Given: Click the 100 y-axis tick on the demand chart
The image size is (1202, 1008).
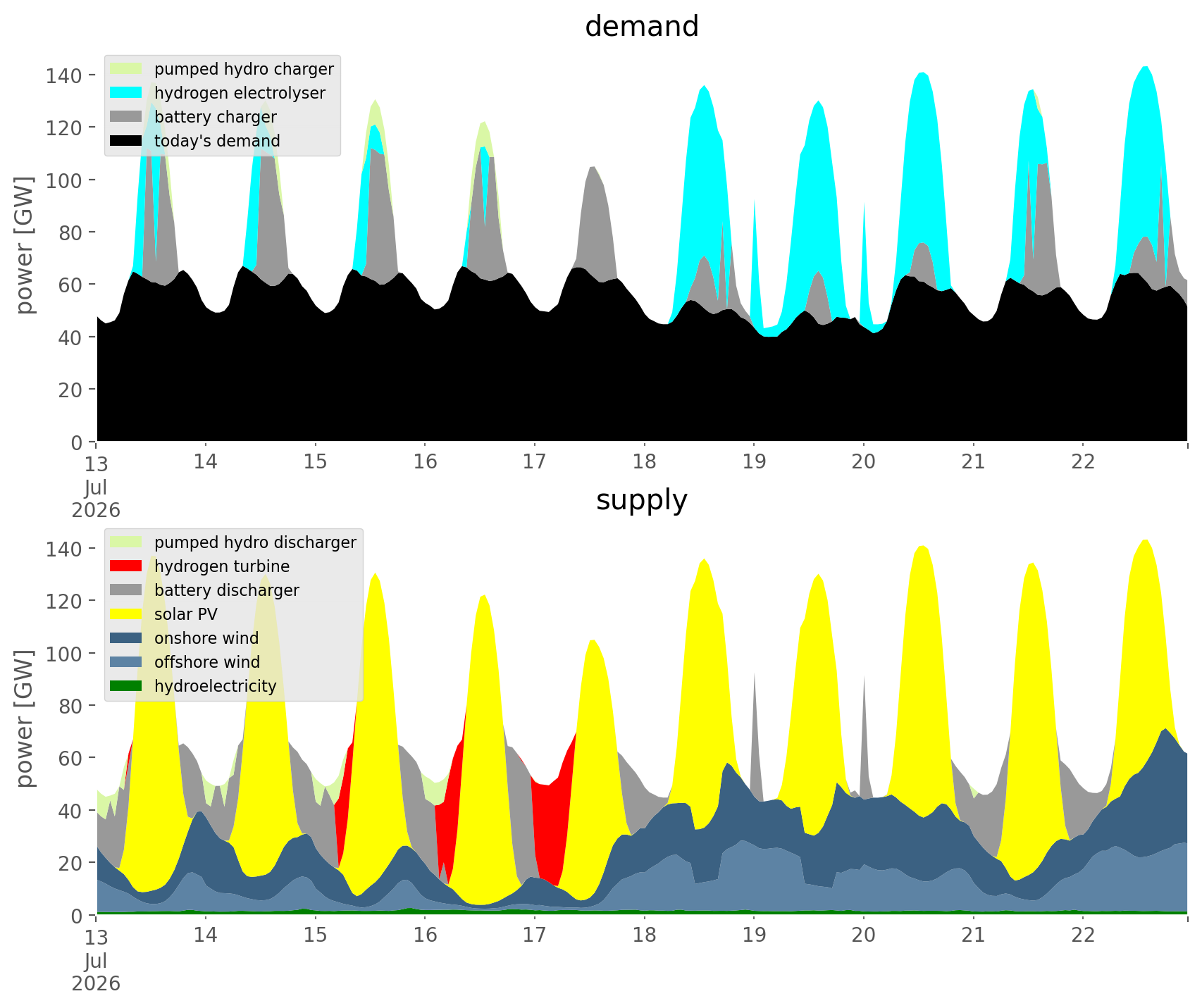Looking at the screenshot, I should (x=66, y=180).
